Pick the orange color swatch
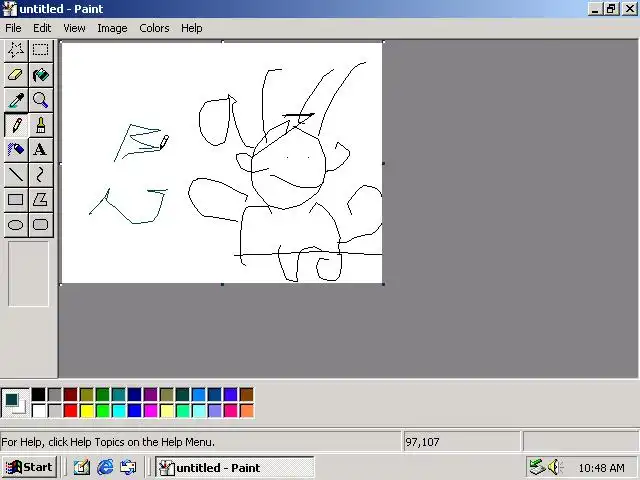This screenshot has height=480, width=640. point(247,411)
